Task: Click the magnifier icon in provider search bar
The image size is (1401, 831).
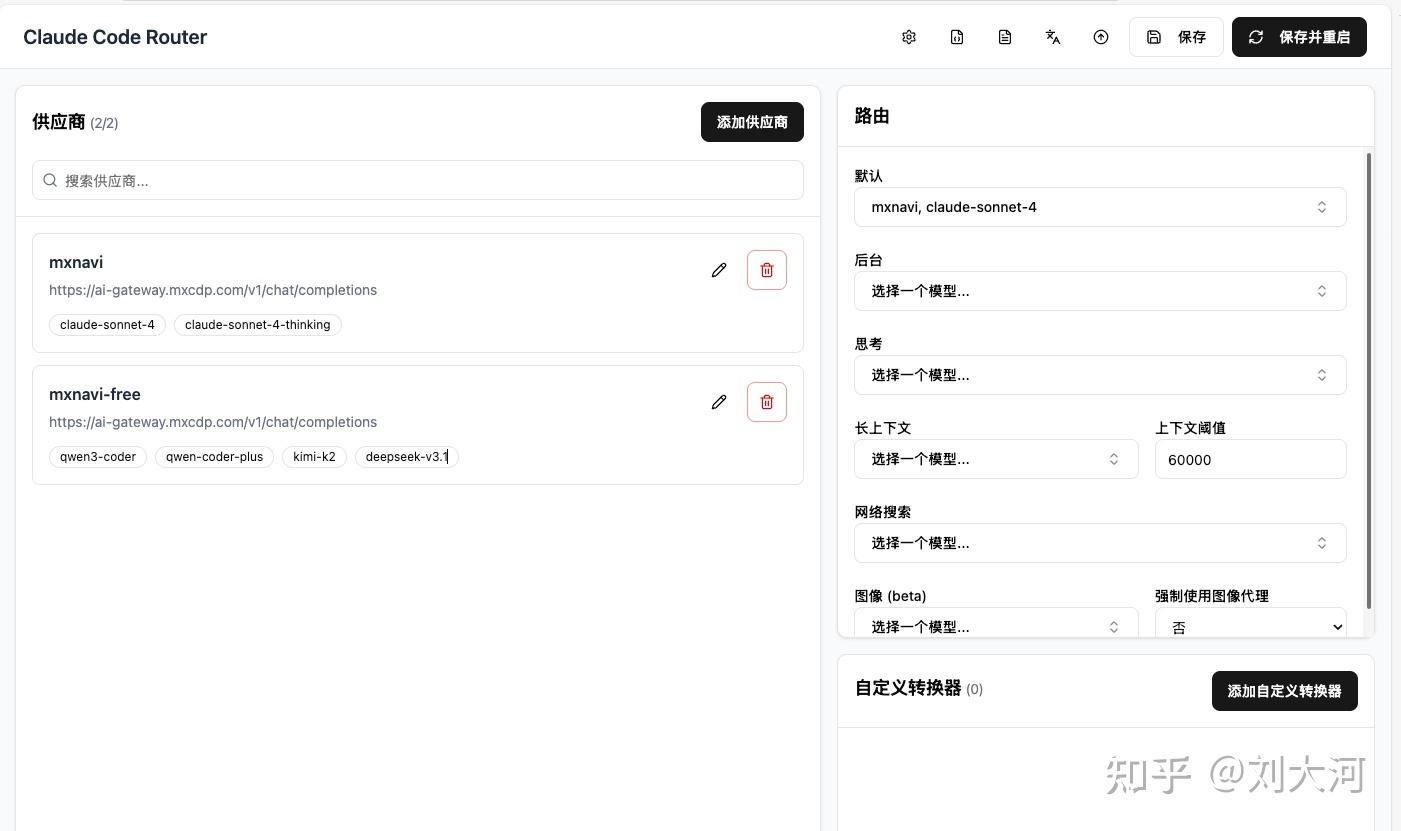Action: [50, 180]
